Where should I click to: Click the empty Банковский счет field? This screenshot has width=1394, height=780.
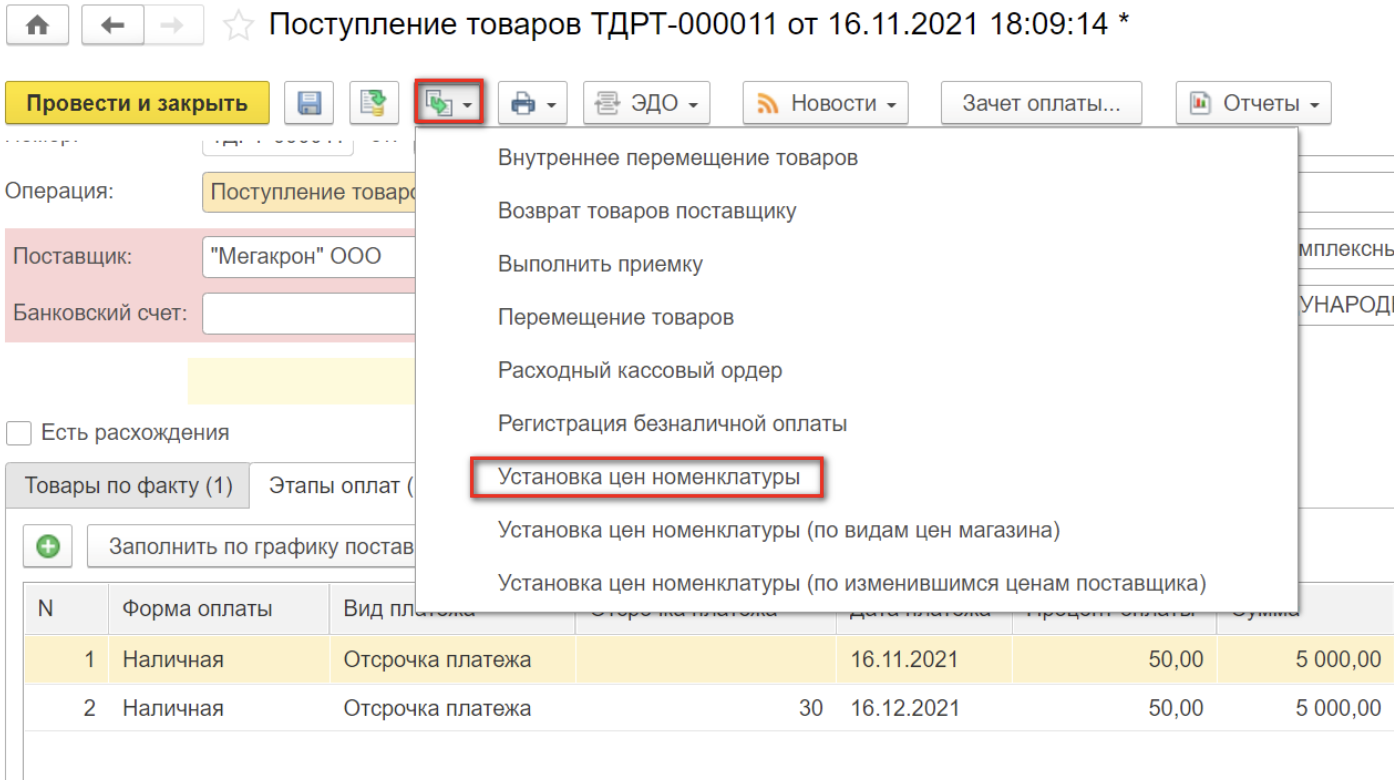pos(308,313)
